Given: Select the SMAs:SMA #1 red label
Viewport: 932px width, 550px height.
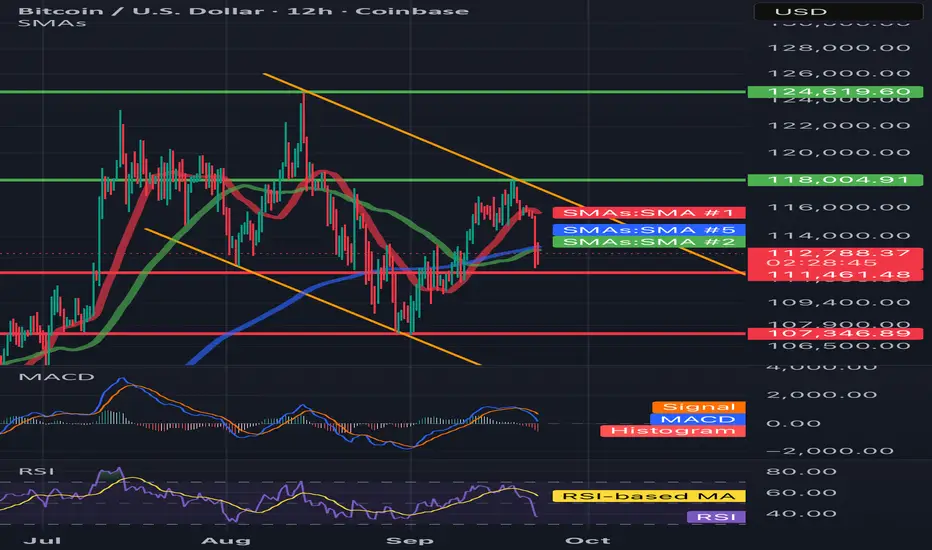Looking at the screenshot, I should pyautogui.click(x=649, y=213).
